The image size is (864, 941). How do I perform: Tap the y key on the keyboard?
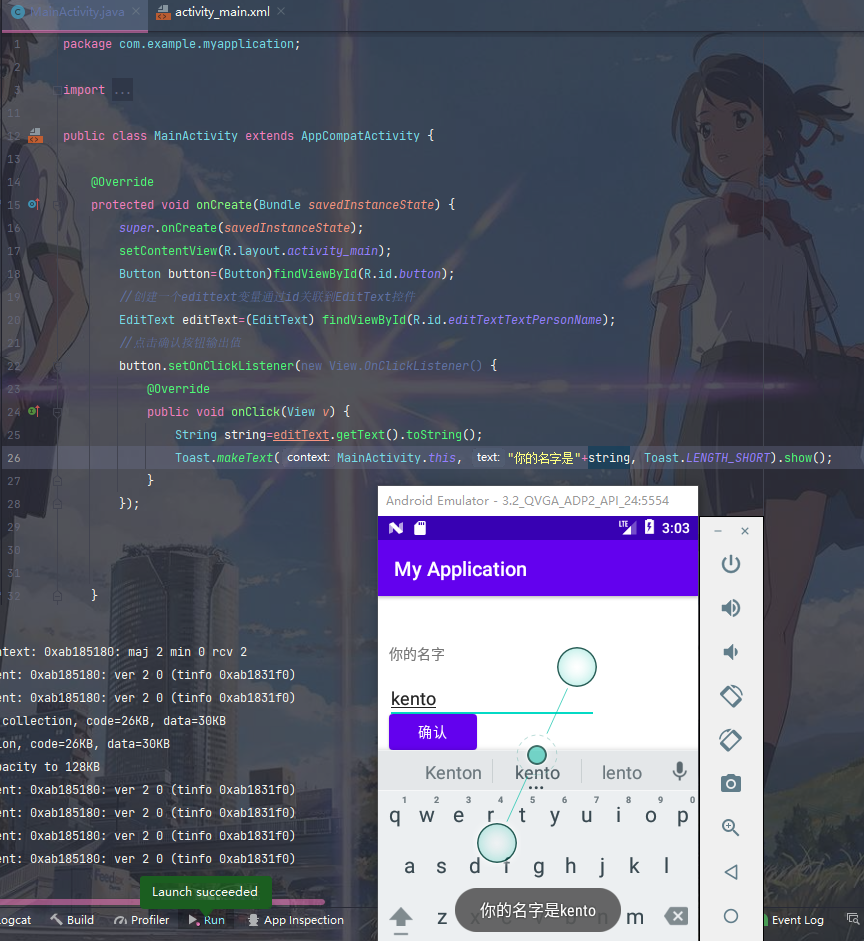554,815
